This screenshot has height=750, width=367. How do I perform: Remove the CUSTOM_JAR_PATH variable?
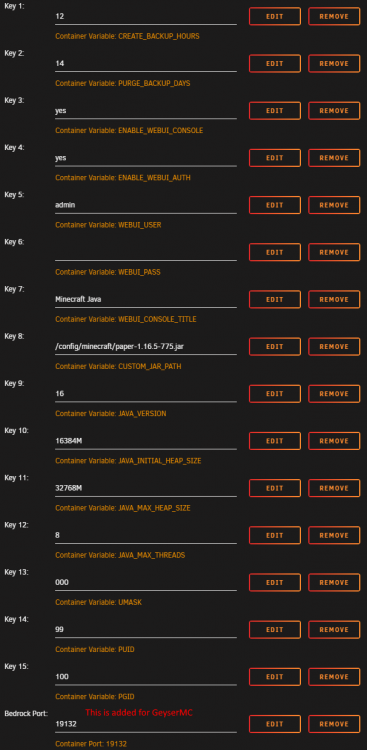pyautogui.click(x=334, y=347)
